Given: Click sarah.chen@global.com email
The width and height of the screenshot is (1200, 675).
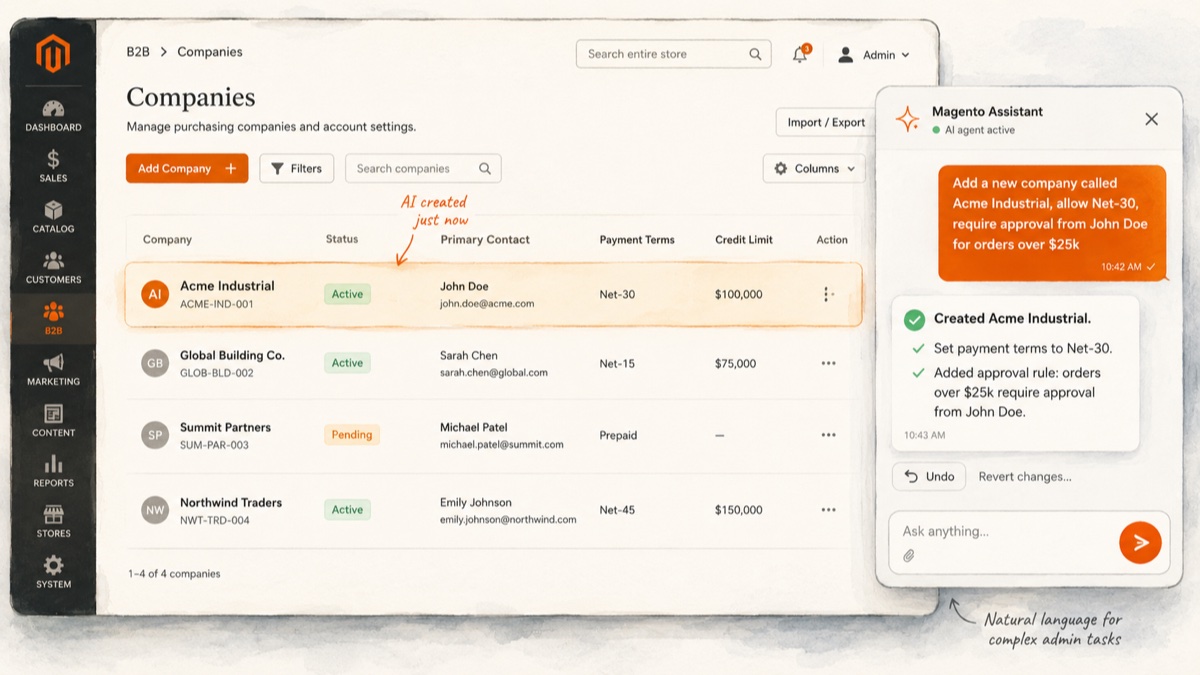Looking at the screenshot, I should (x=494, y=372).
